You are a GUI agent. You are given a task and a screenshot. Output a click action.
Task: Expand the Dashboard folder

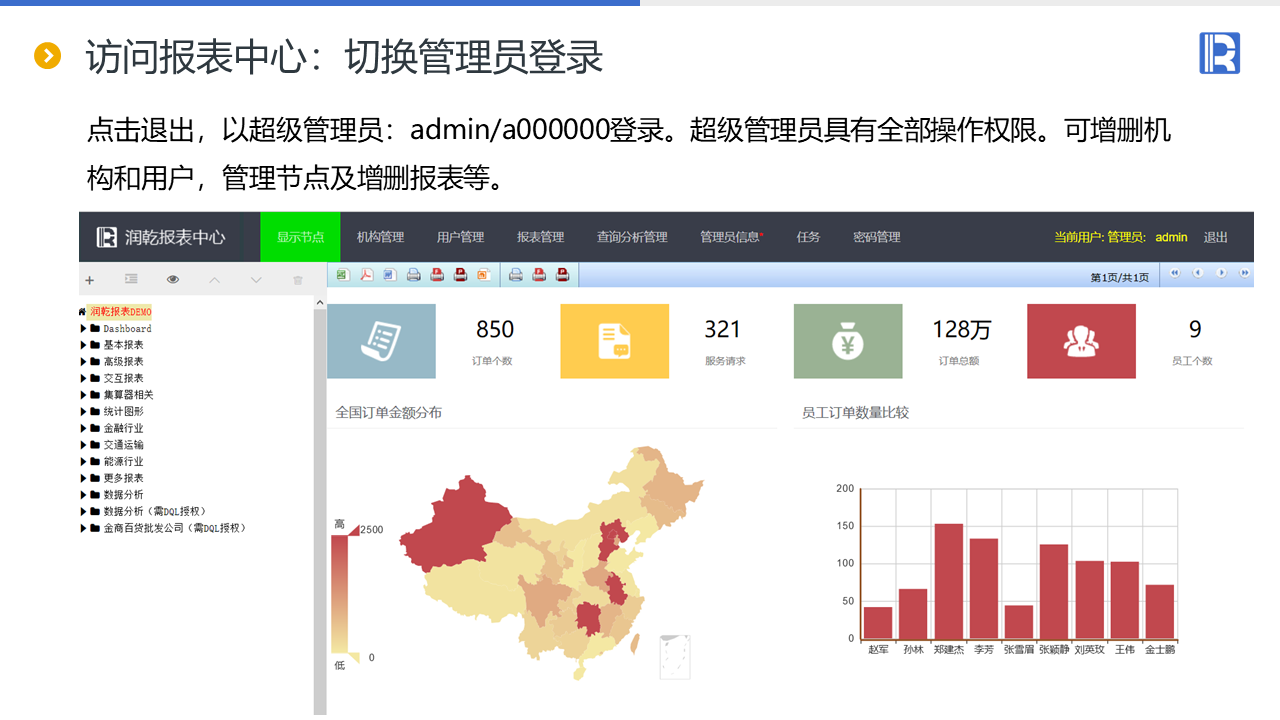click(84, 329)
